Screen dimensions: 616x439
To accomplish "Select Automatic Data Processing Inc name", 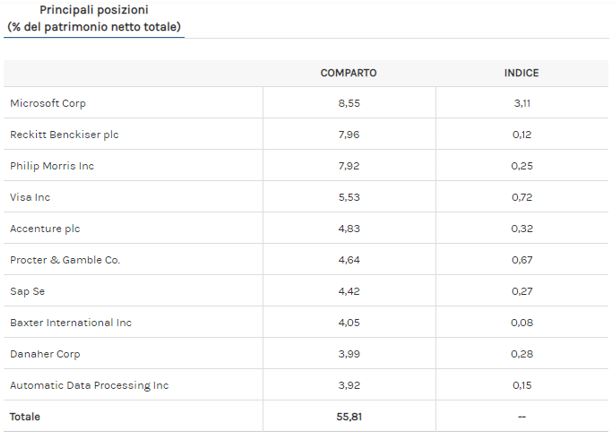I will (x=89, y=385).
